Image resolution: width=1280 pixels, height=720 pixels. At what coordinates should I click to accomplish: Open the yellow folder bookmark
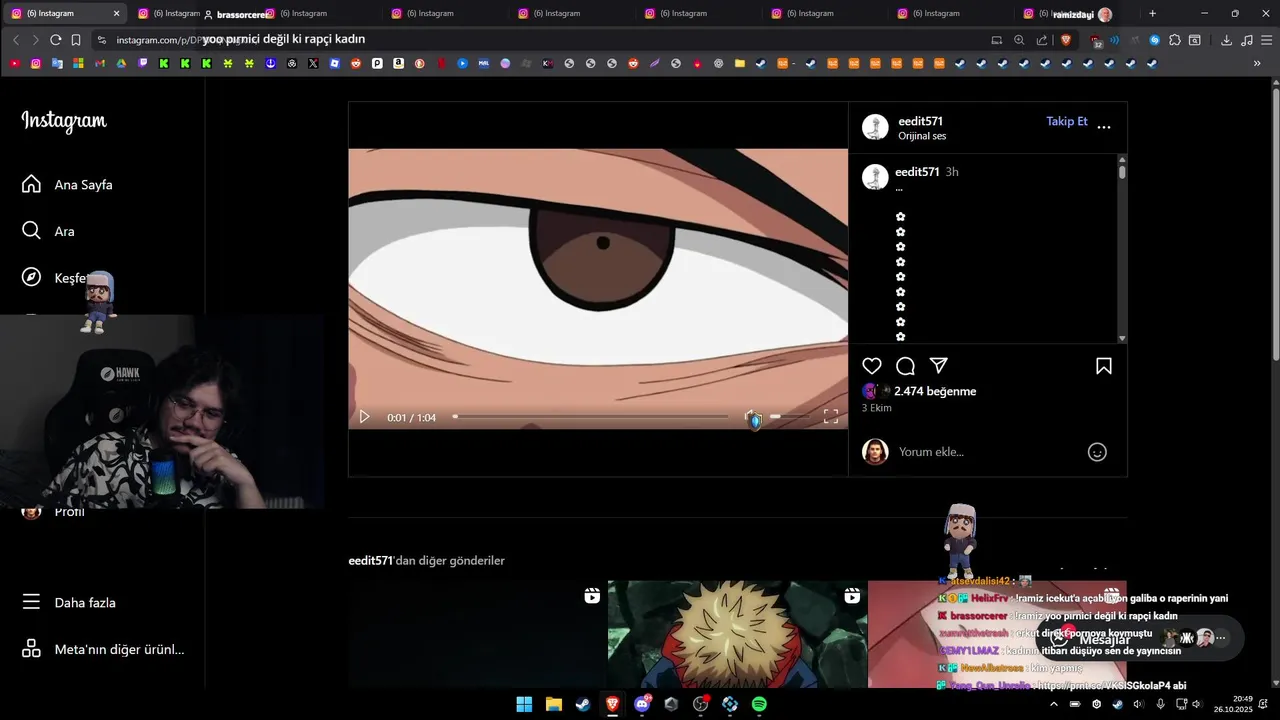coord(740,63)
